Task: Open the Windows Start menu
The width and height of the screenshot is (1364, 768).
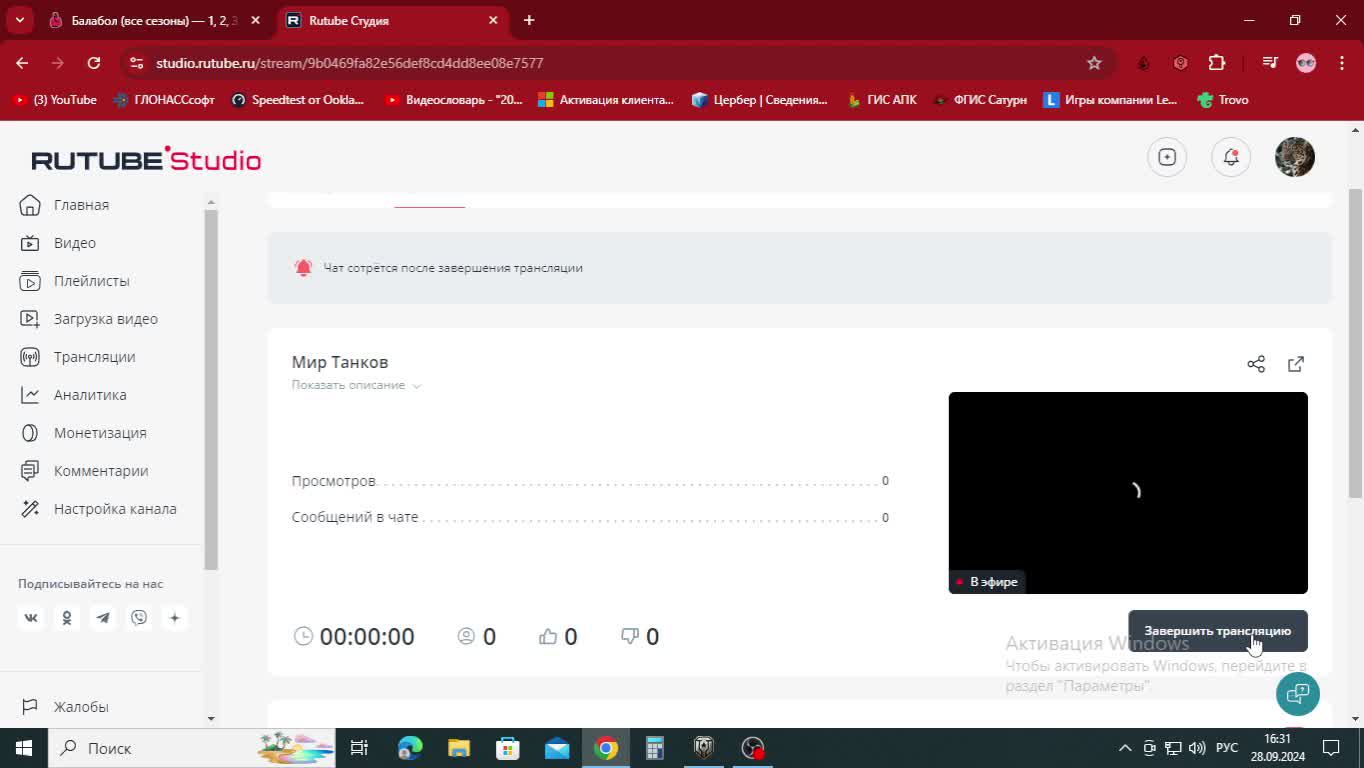Action: pyautogui.click(x=24, y=748)
